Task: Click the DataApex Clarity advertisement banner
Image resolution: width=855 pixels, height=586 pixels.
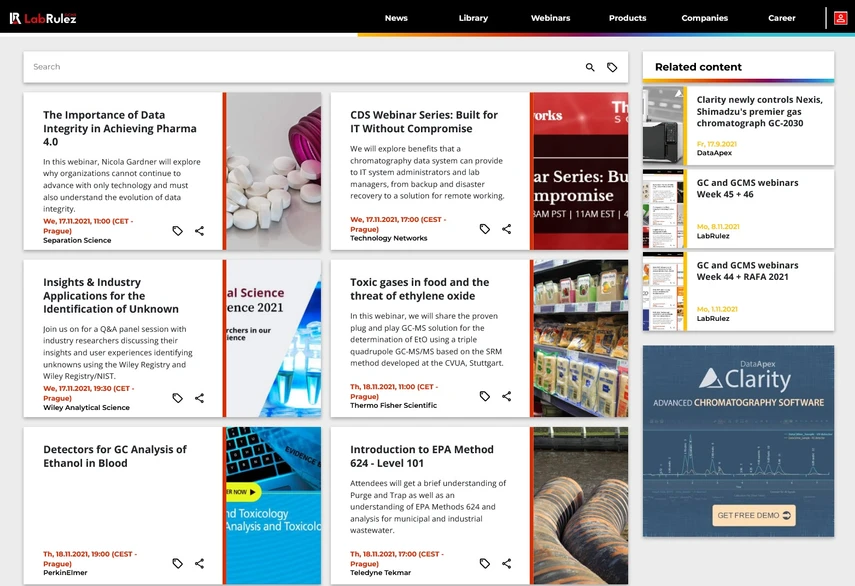Action: 738,441
